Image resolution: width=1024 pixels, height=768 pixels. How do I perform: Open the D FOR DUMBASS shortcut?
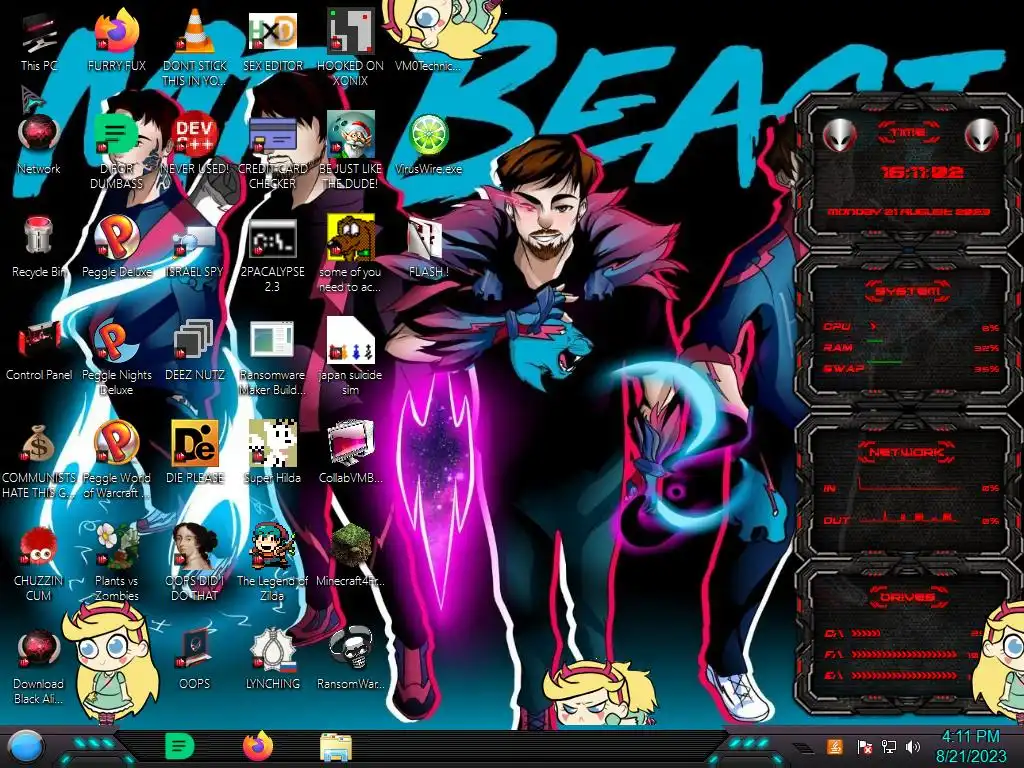pyautogui.click(x=116, y=152)
